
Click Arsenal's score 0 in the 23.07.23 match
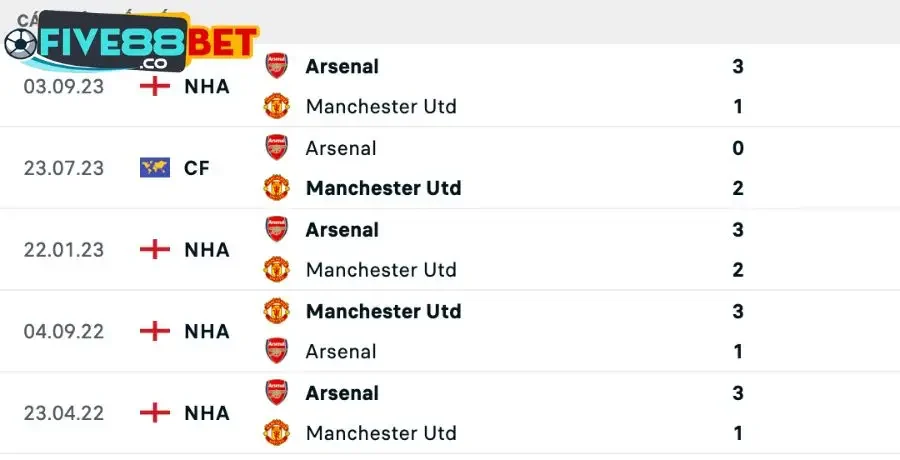[x=738, y=148]
